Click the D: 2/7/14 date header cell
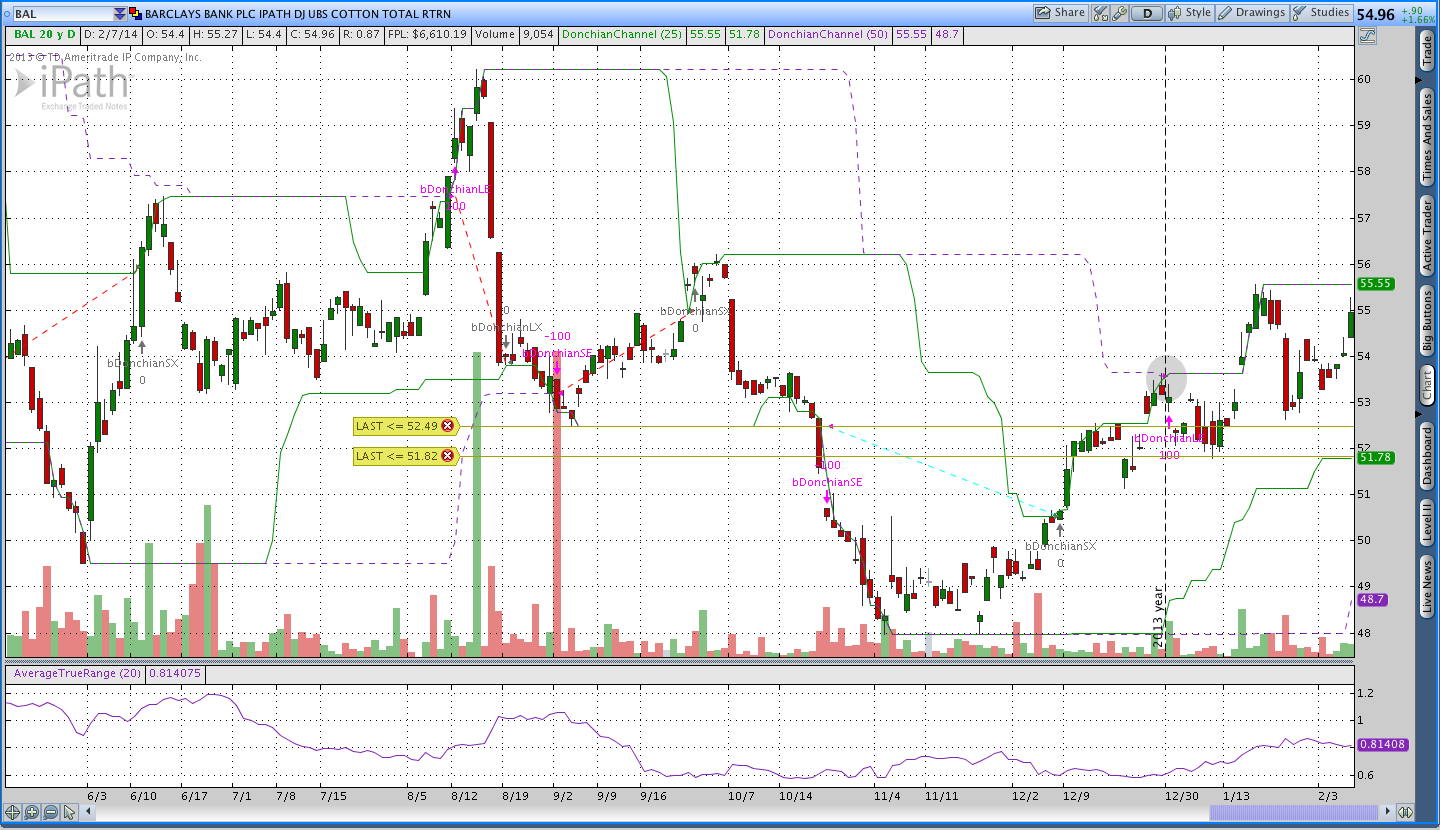 [x=111, y=34]
